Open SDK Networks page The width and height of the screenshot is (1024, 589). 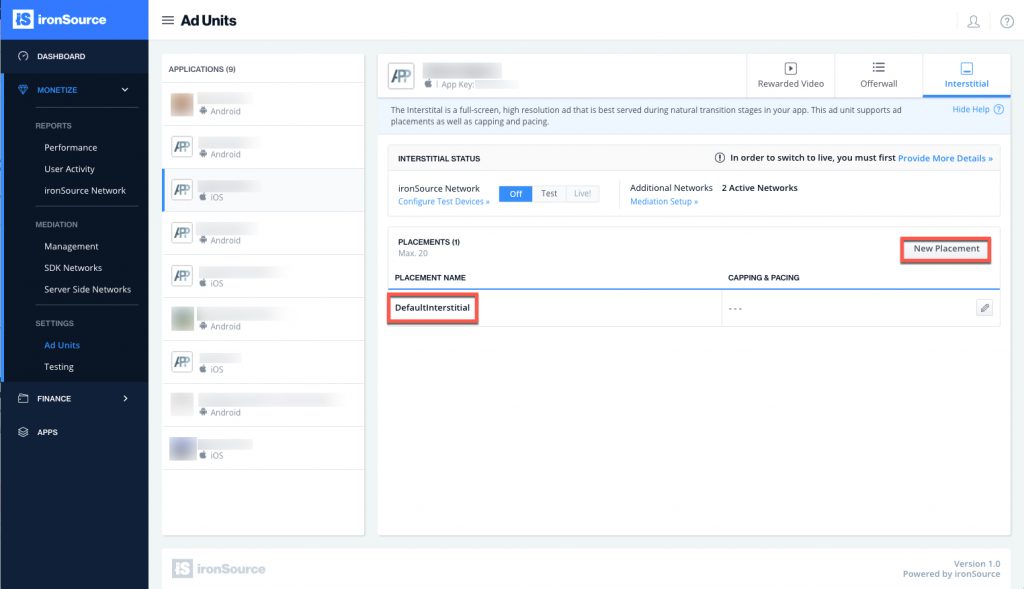pos(73,268)
